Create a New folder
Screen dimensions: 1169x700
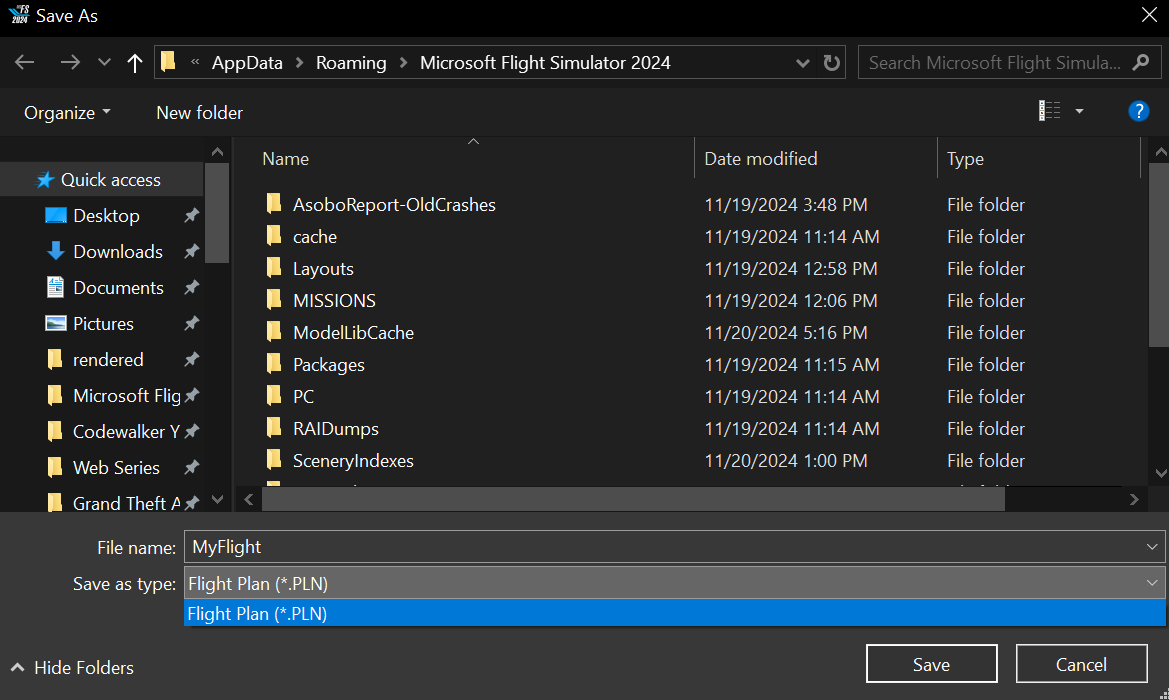199,113
